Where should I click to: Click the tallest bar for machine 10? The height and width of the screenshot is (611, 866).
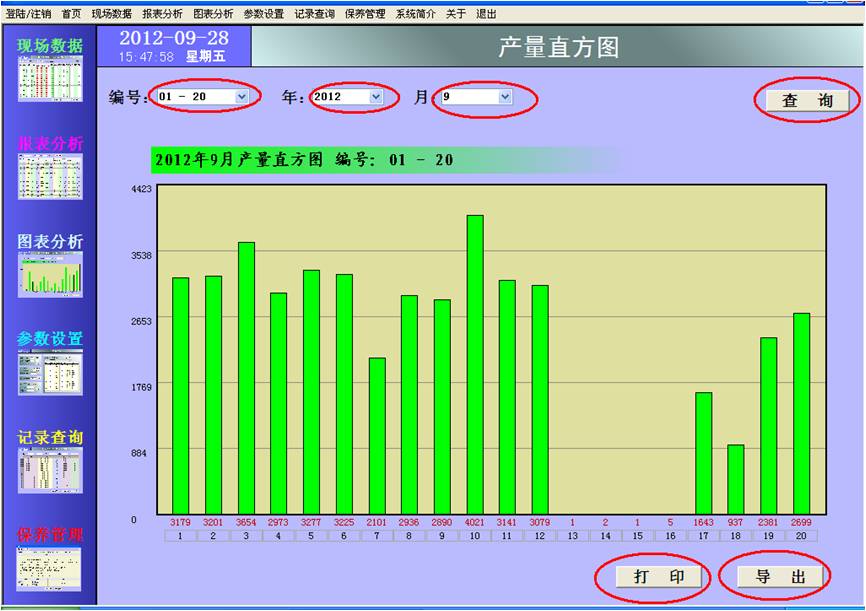tap(475, 365)
